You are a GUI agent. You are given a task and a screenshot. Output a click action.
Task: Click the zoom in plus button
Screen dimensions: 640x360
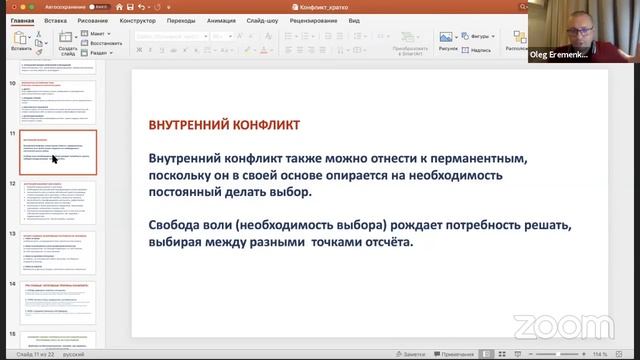pos(584,354)
